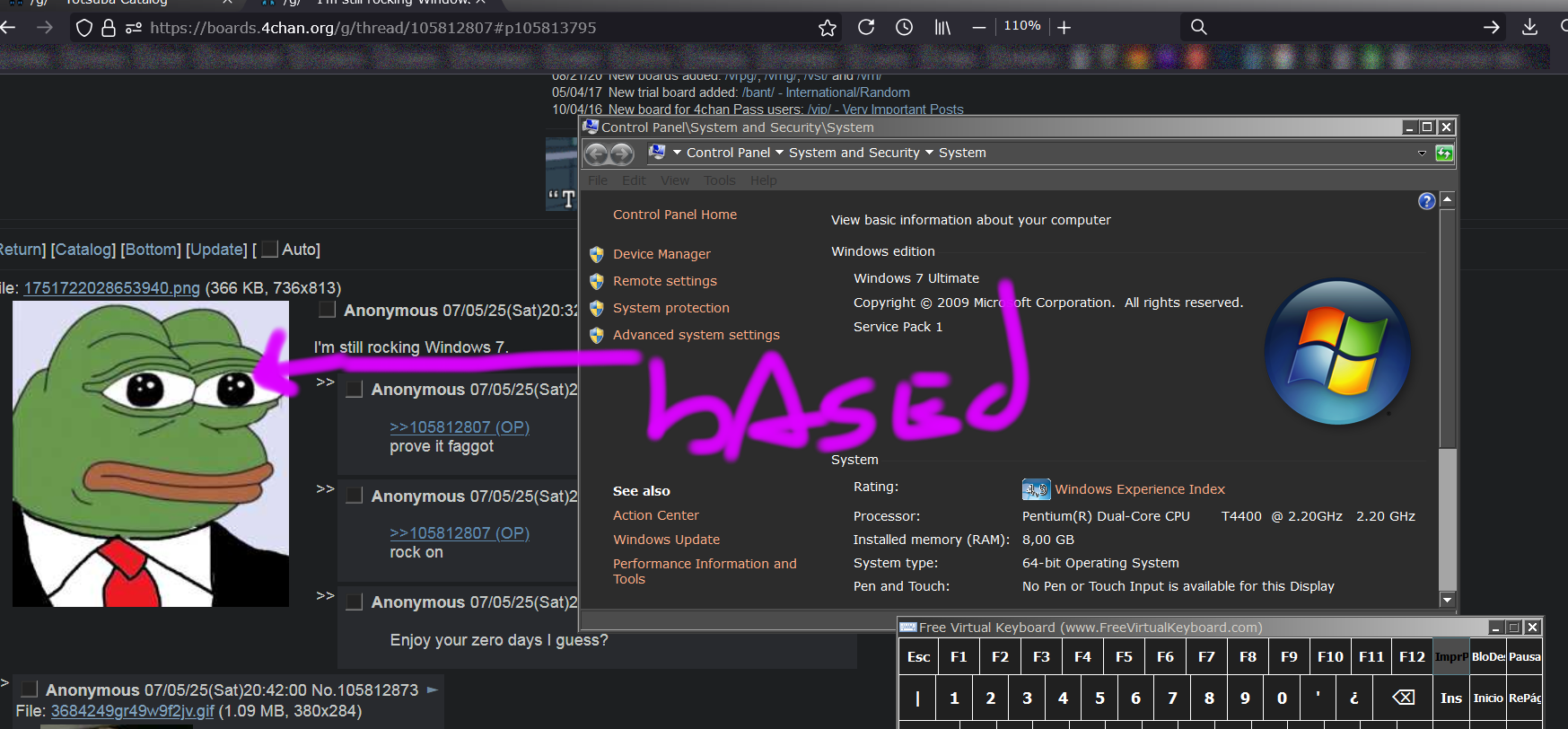Click the Control Panel back button
The image size is (1568, 729).
[596, 154]
